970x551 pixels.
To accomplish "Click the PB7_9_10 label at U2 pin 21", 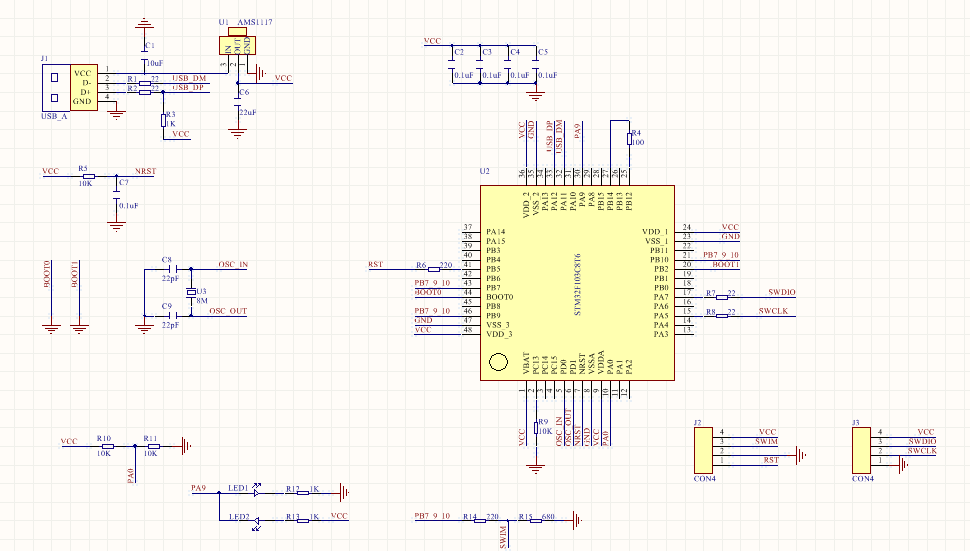I will click(721, 255).
